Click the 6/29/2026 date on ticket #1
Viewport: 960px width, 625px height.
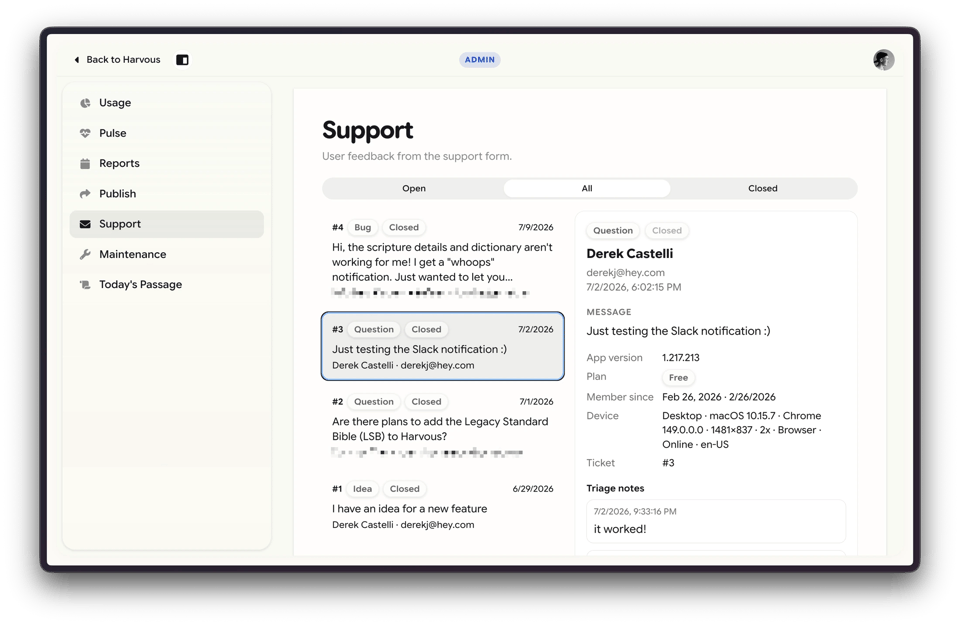pyautogui.click(x=533, y=489)
